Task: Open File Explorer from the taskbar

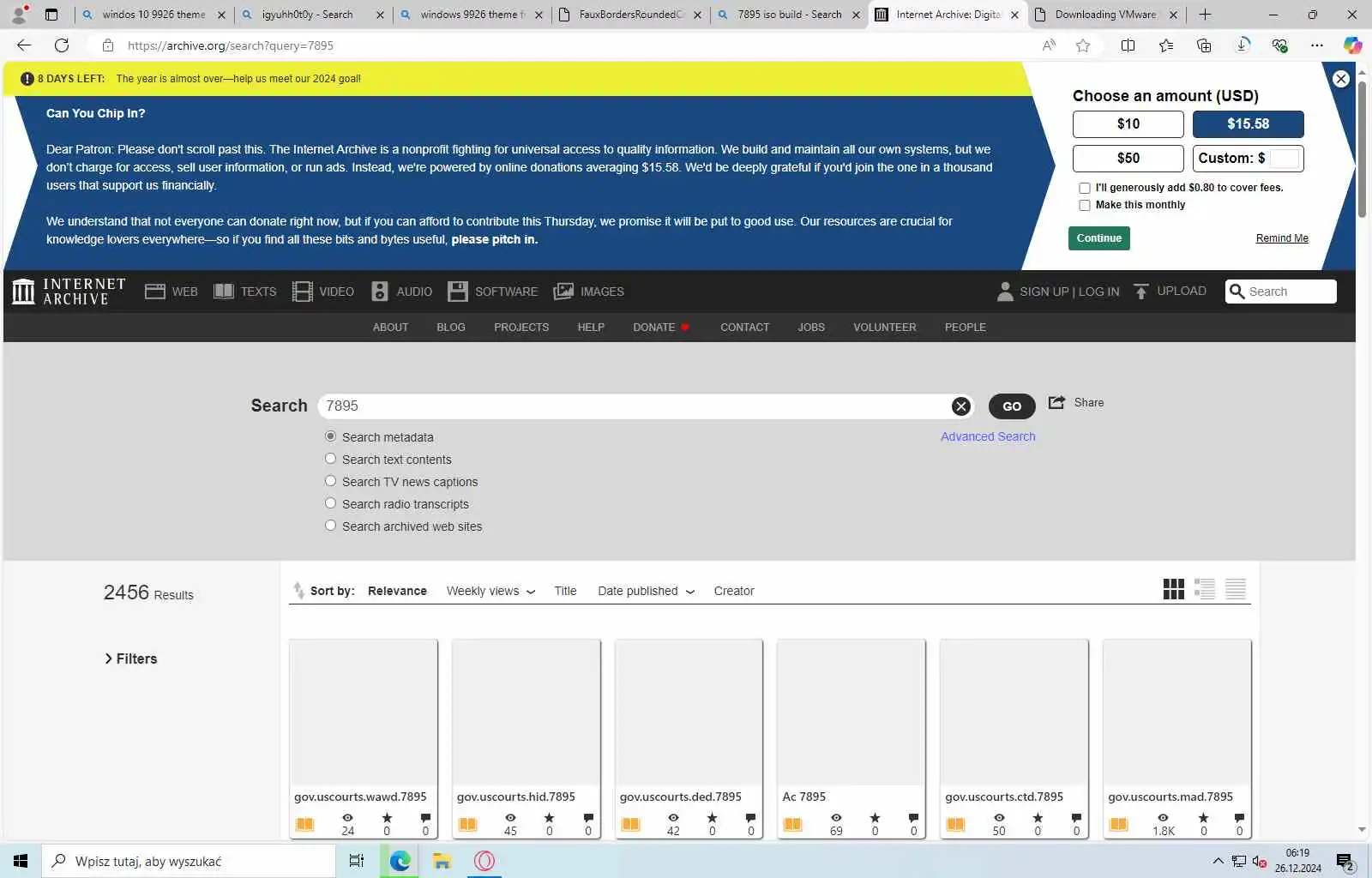Action: pos(442,861)
